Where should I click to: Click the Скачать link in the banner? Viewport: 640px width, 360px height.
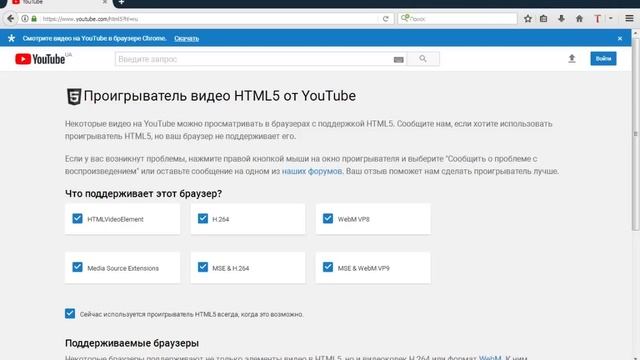click(x=187, y=38)
